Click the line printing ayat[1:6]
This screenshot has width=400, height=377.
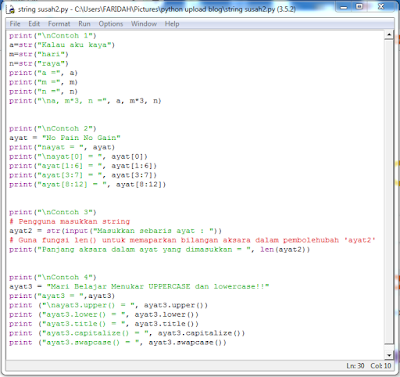83,166
